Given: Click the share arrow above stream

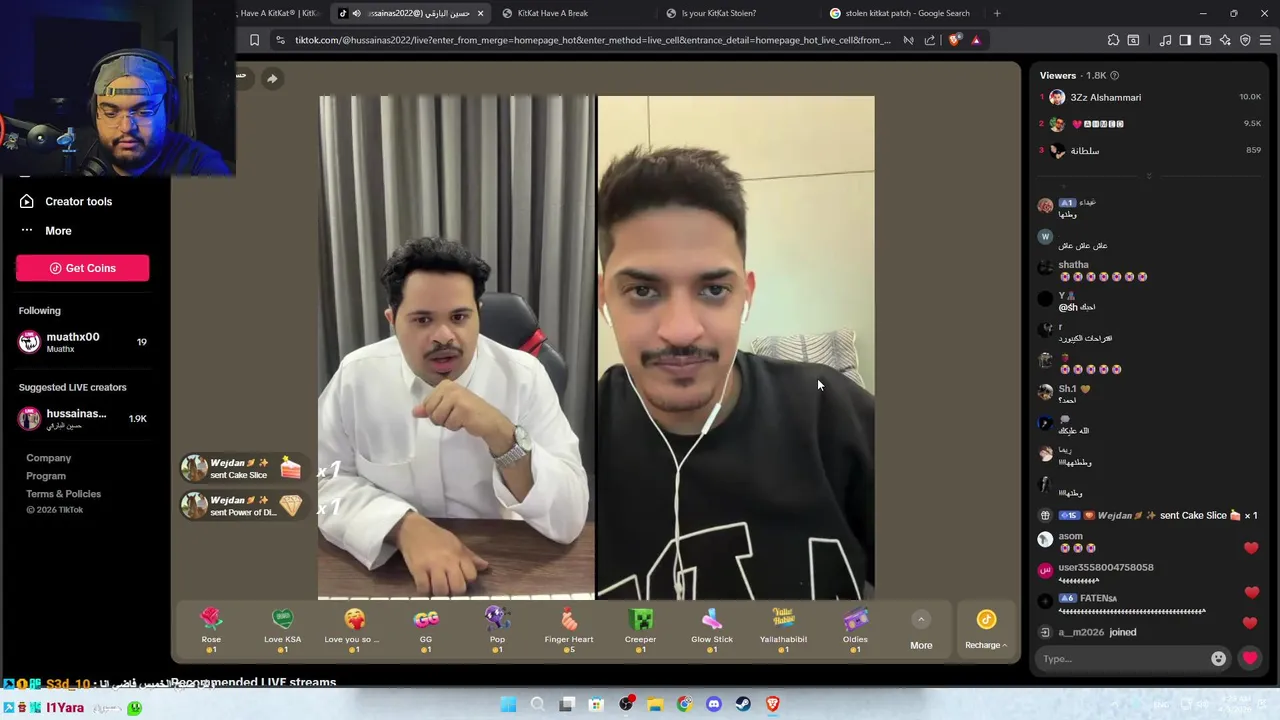Looking at the screenshot, I should (x=272, y=78).
